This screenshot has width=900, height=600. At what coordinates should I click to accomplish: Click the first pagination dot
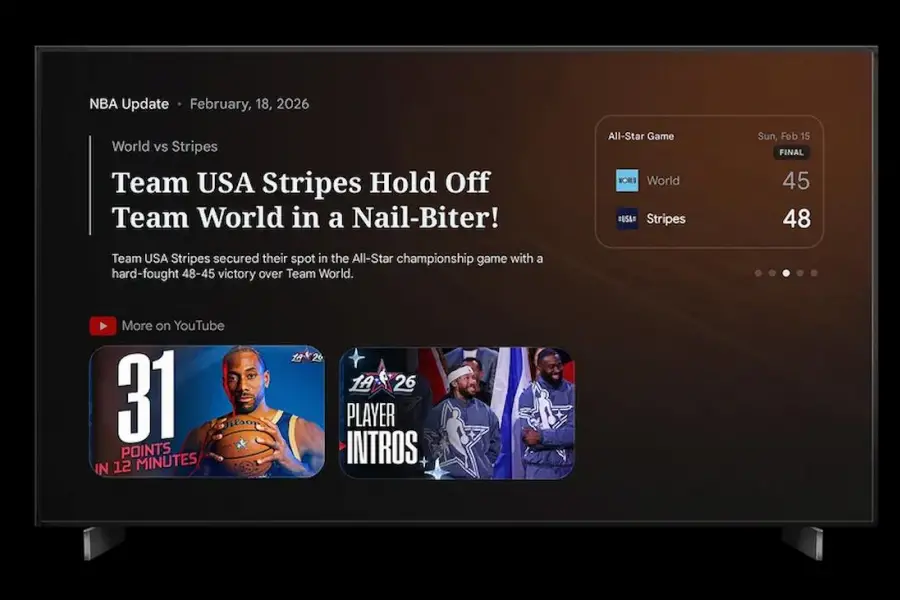[758, 273]
